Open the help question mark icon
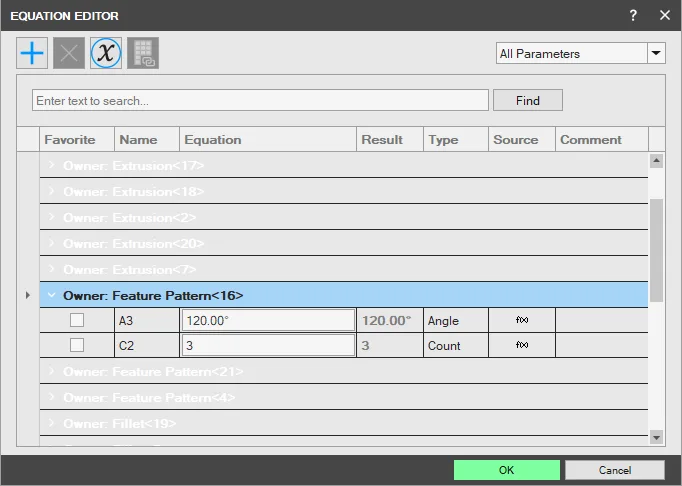Viewport: 682px width, 486px height. click(633, 16)
